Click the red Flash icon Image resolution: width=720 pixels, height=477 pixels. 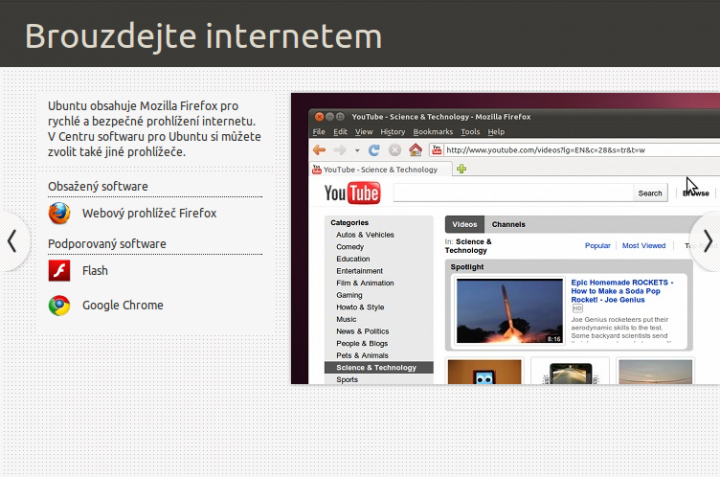pos(59,270)
